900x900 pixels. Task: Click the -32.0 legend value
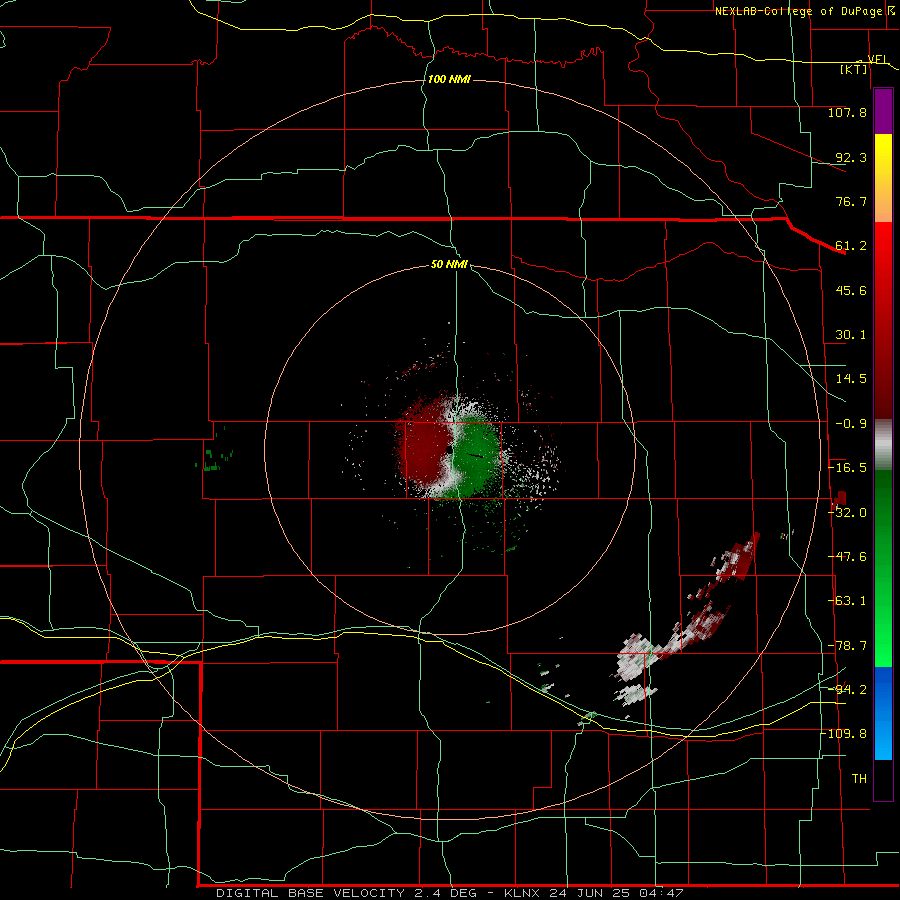point(847,513)
